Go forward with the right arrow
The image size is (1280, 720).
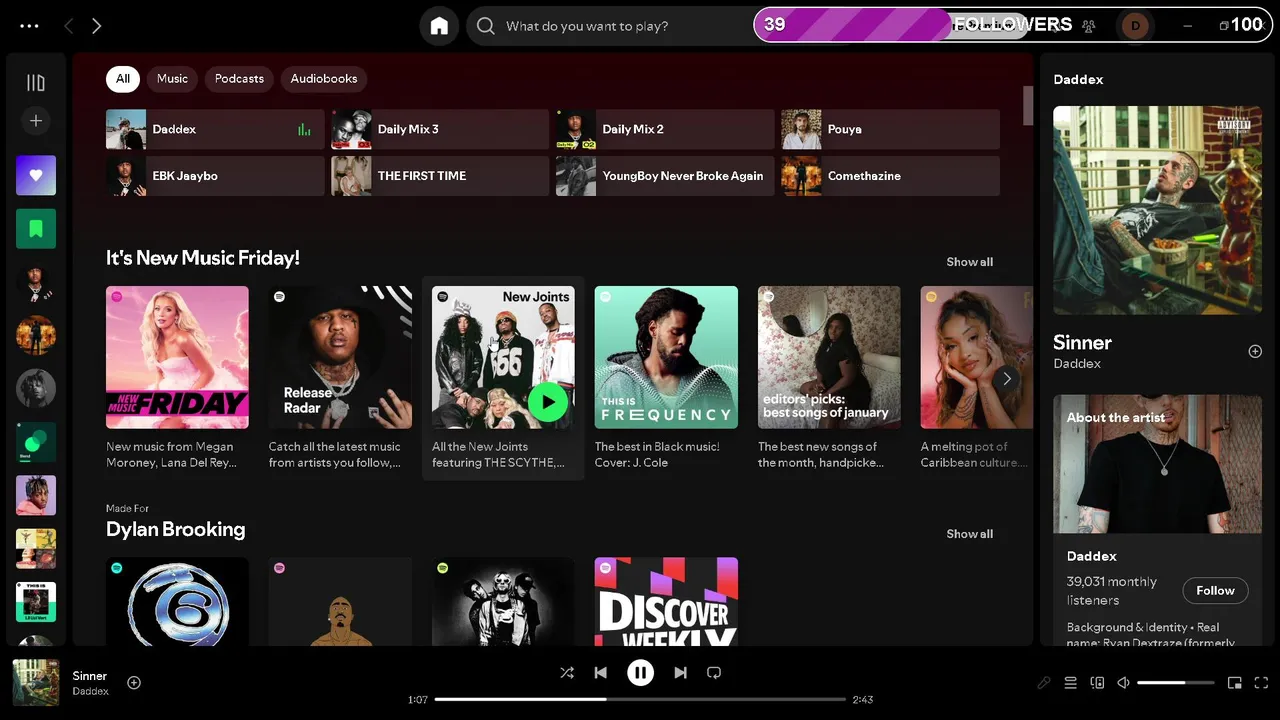pos(96,26)
